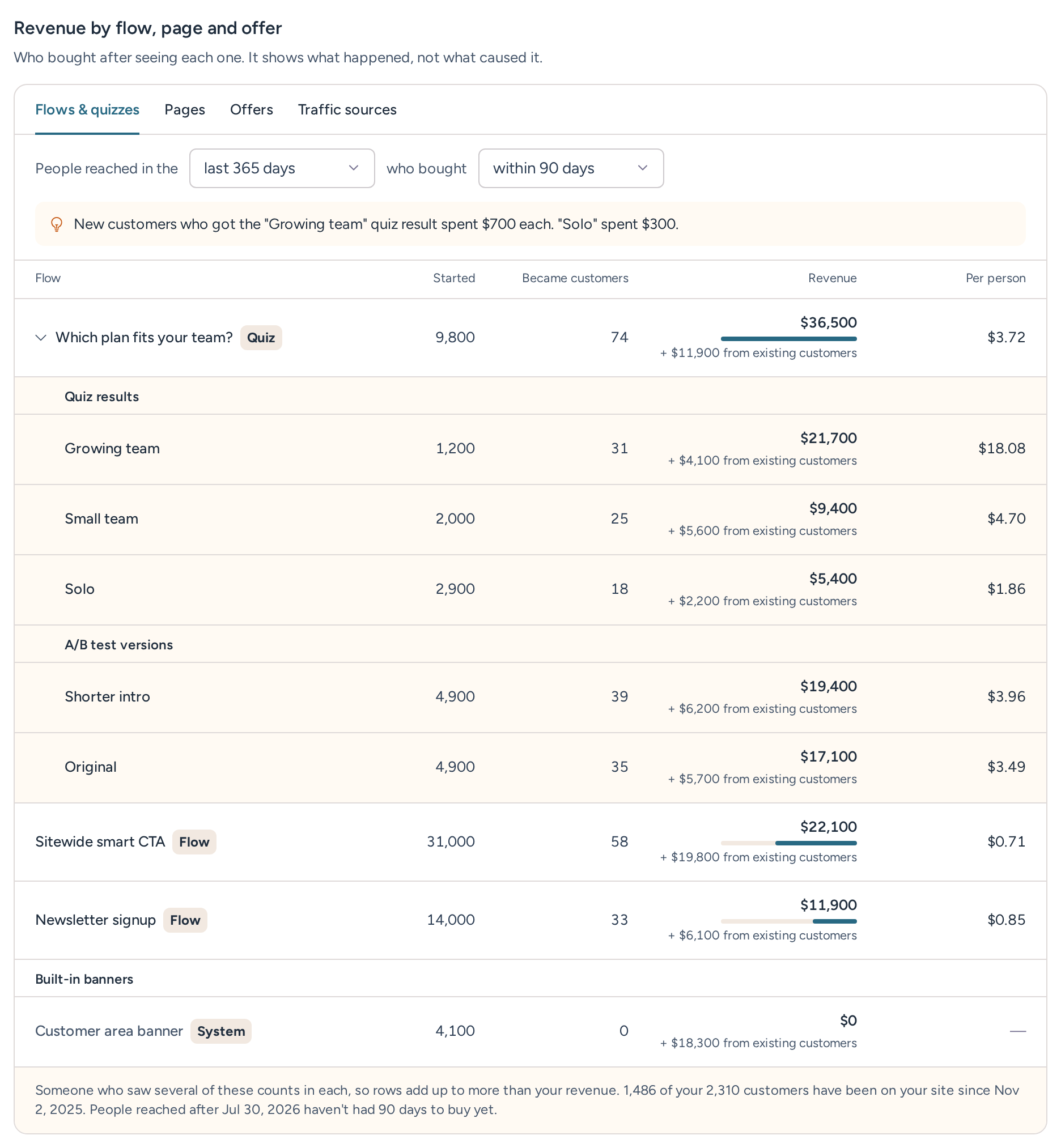
Task: Select the Original A/B version row
Action: point(530,767)
